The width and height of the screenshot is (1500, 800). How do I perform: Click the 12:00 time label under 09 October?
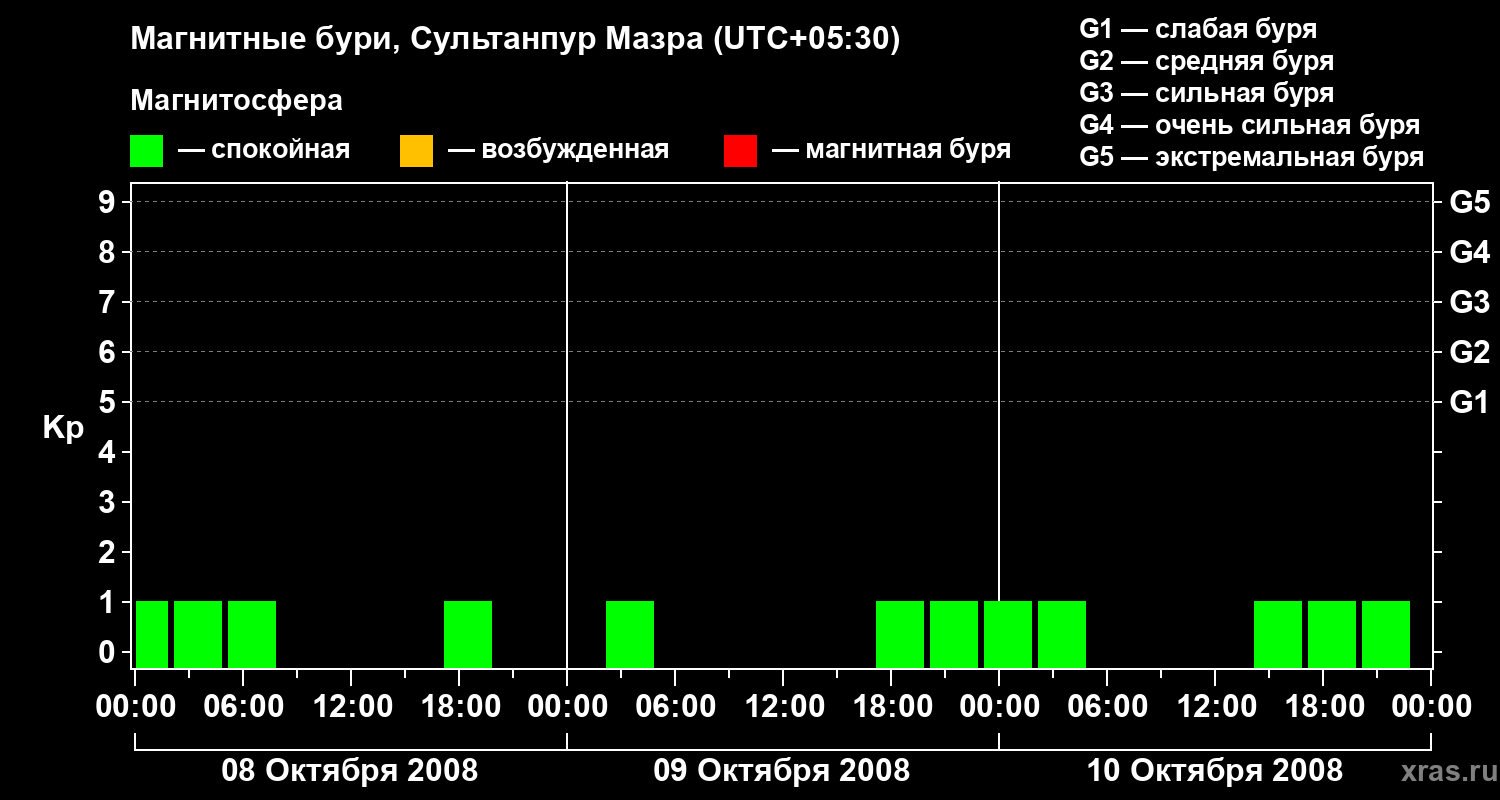783,707
